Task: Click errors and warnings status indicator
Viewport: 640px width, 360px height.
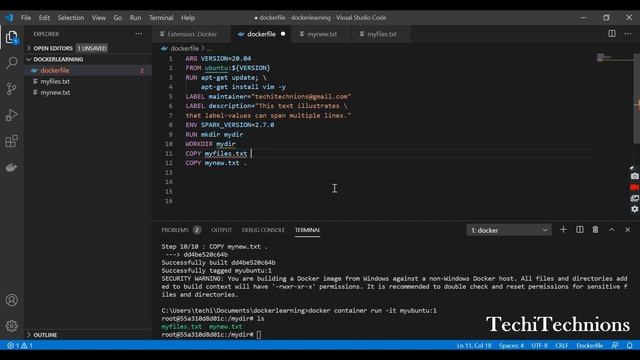Action: click(x=20, y=345)
